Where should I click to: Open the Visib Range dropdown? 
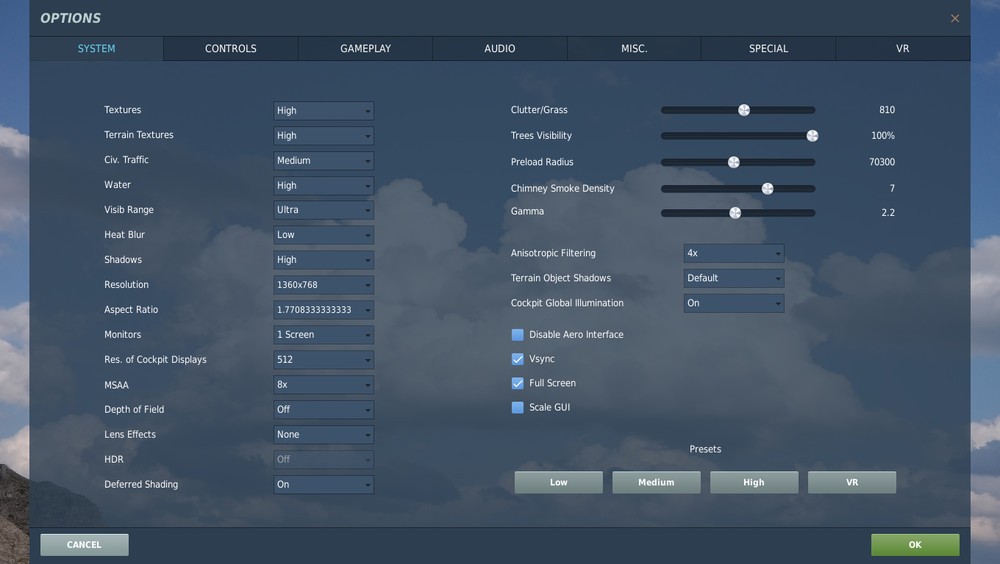pyautogui.click(x=323, y=210)
